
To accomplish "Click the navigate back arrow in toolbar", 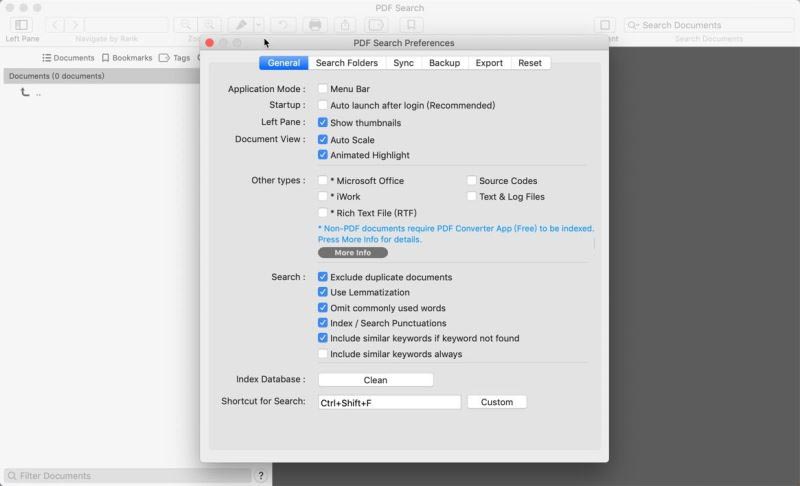I will click(x=56, y=25).
